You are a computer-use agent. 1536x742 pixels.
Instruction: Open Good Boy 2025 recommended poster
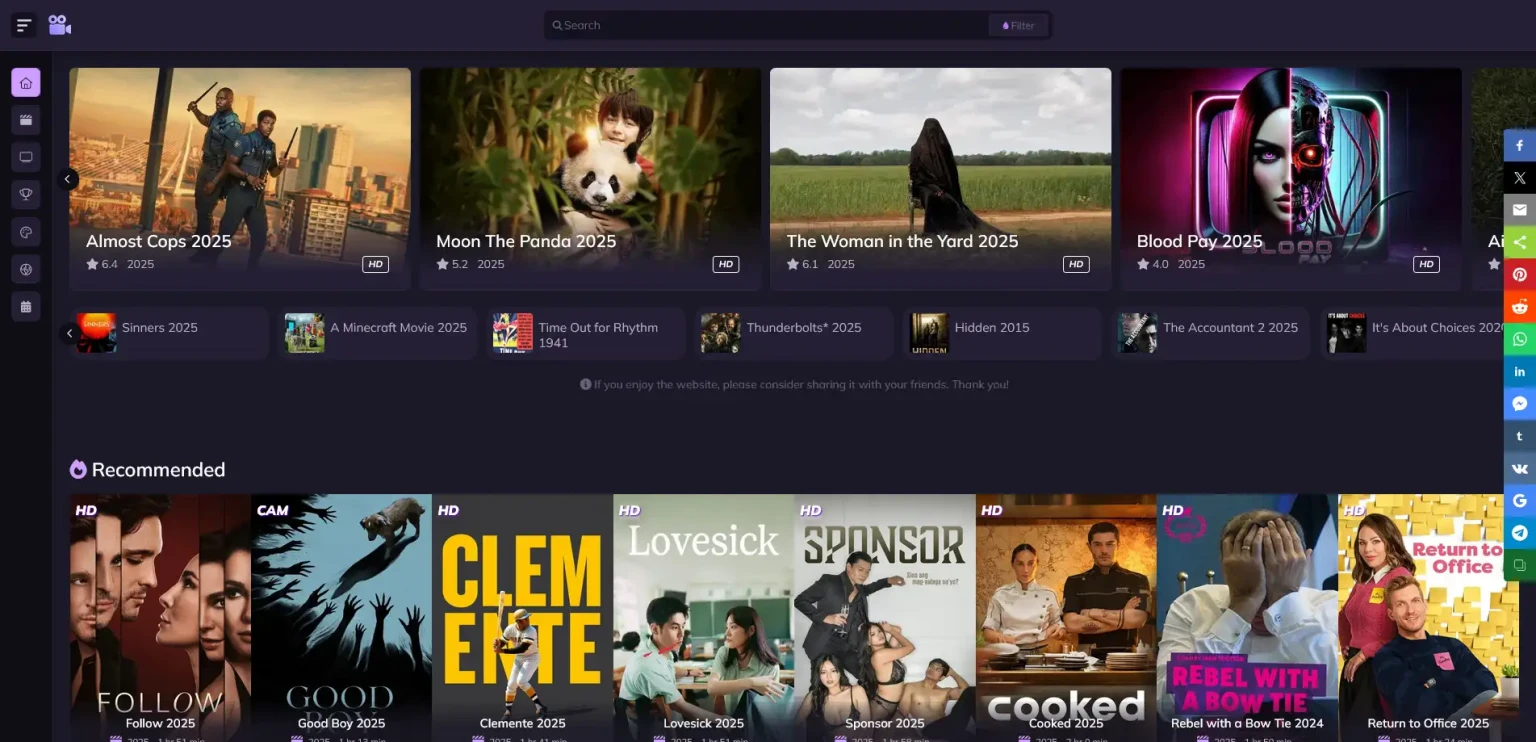(x=341, y=618)
